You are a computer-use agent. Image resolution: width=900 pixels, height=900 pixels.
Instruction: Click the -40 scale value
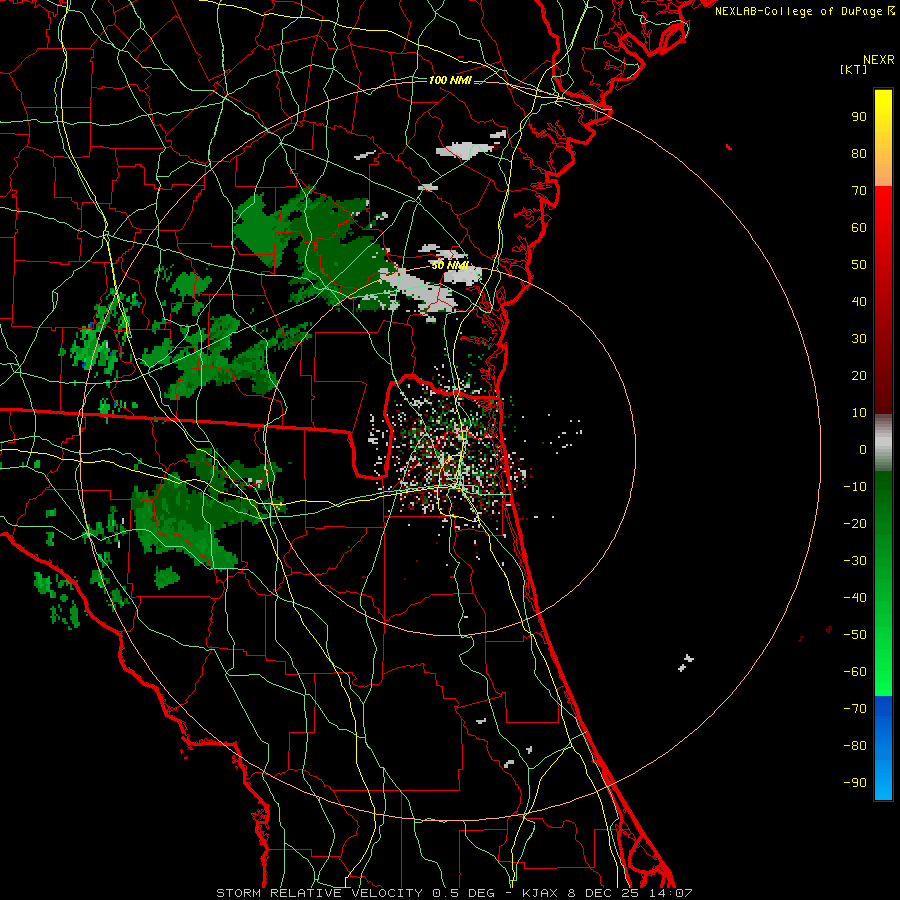click(x=855, y=598)
